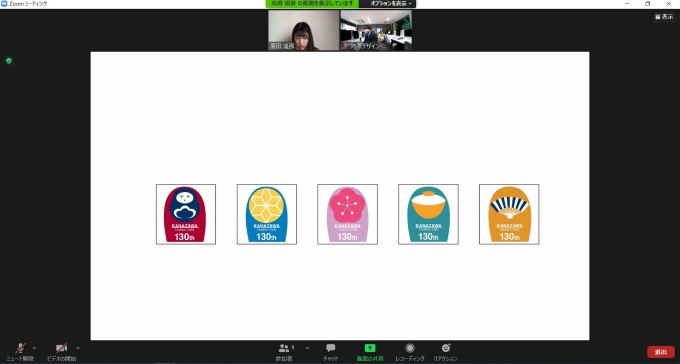Open the chat icon

pyautogui.click(x=330, y=348)
